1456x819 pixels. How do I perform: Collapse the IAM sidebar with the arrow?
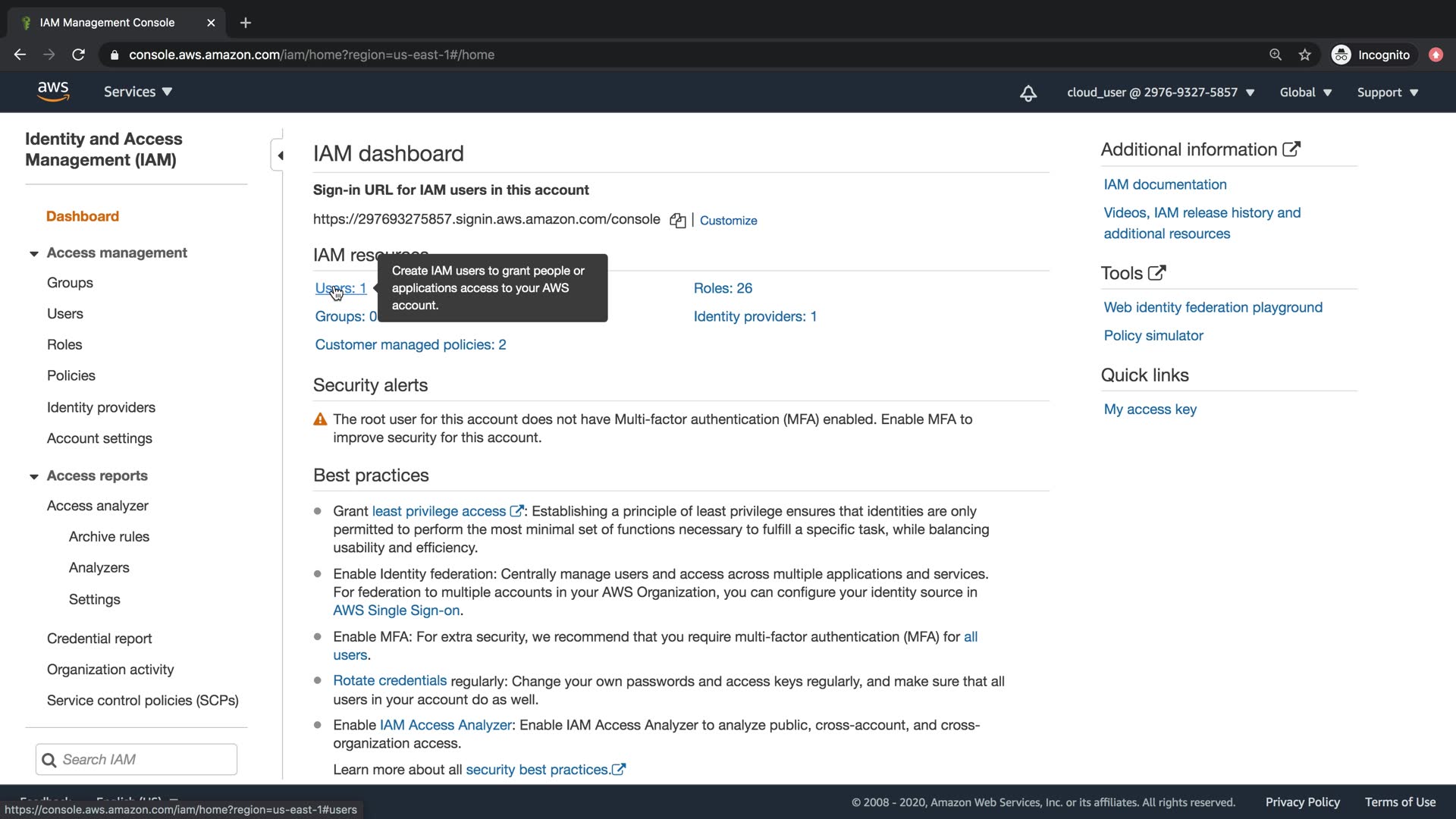[x=280, y=155]
